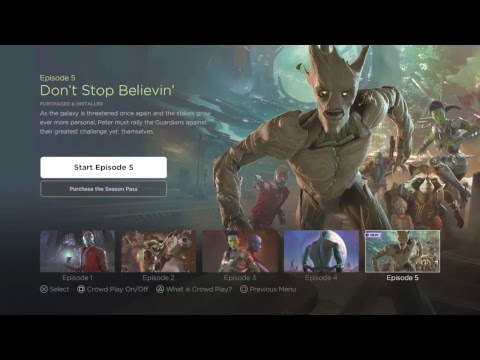Open the Episode 1 thumbnail with Star-Lord
Viewport: 480px width, 360px height.
pyautogui.click(x=78, y=251)
